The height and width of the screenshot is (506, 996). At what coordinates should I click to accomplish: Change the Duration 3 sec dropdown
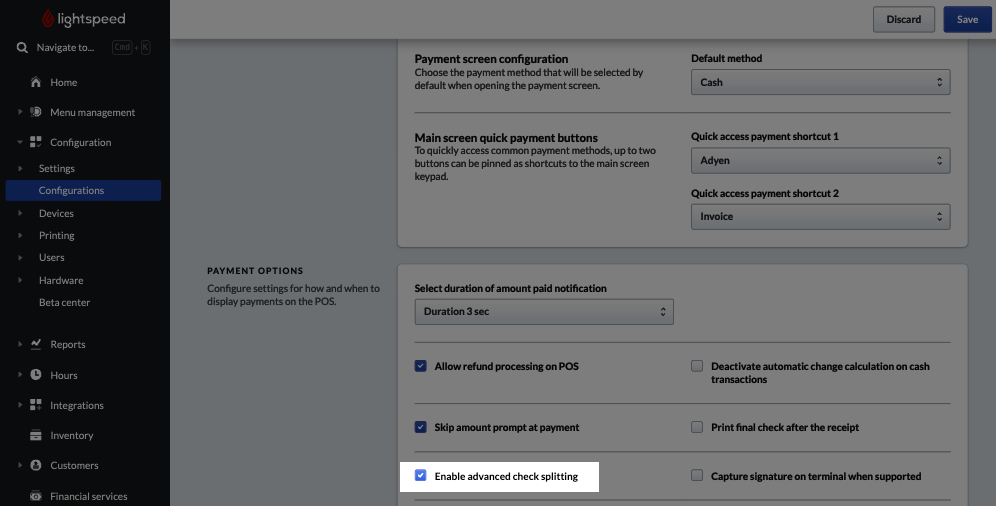tap(543, 311)
